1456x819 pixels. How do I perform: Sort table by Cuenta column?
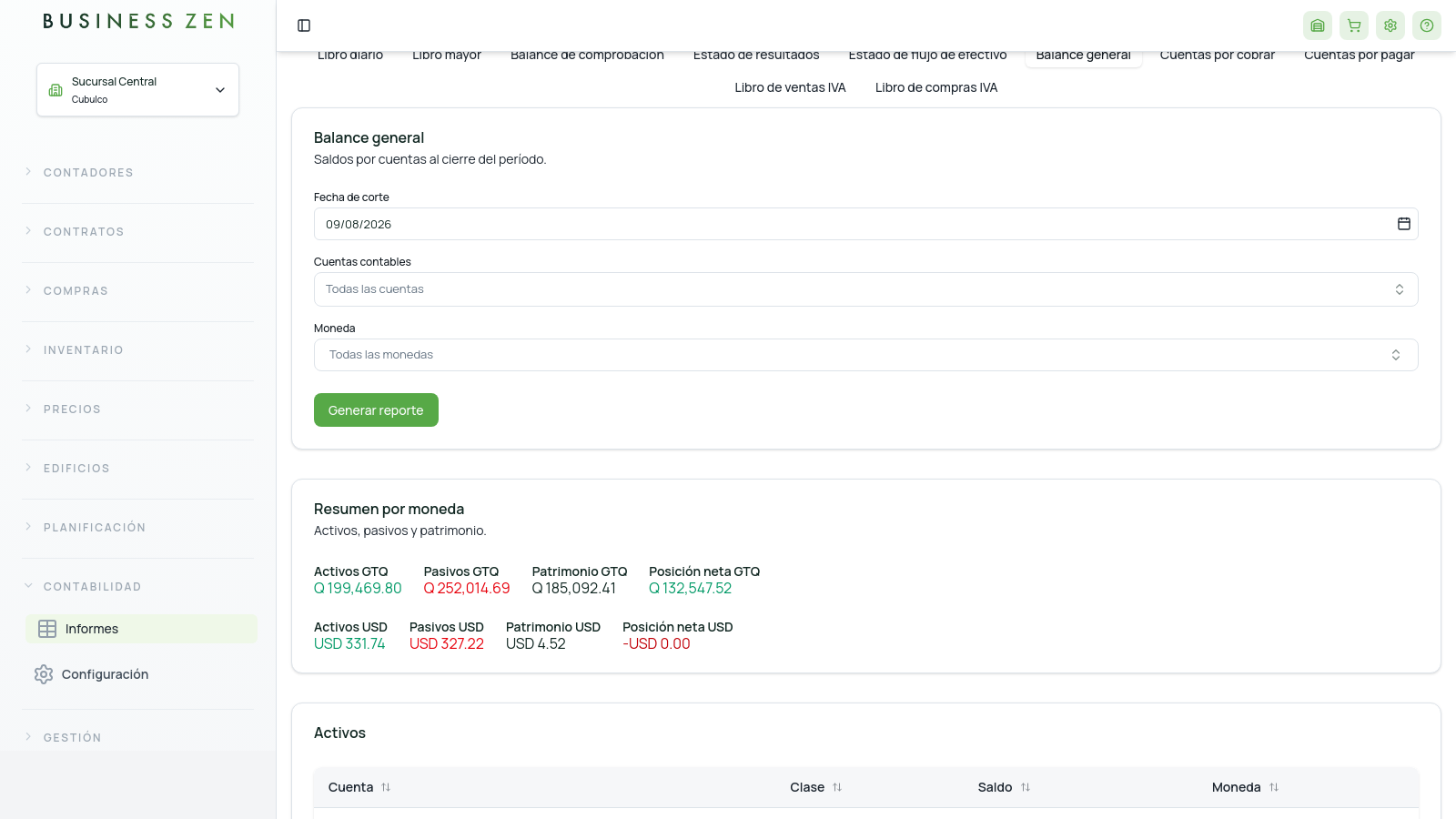[359, 787]
